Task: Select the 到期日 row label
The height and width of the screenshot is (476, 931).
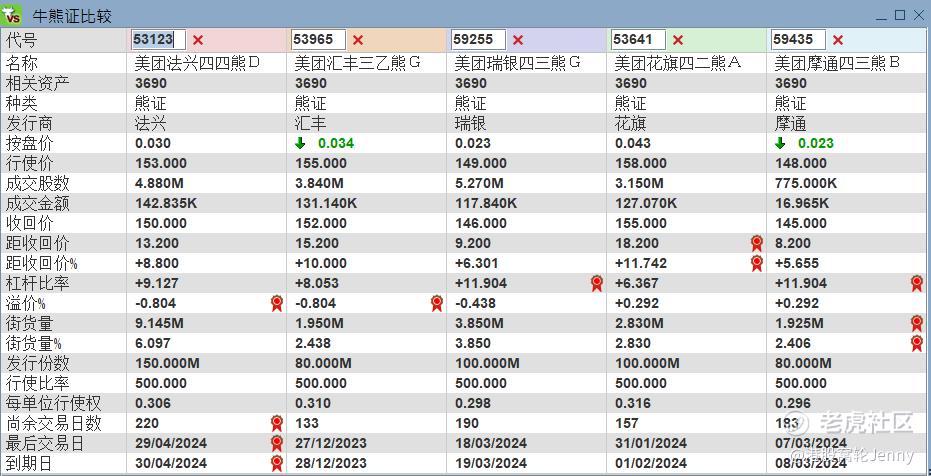Action: click(x=29, y=463)
